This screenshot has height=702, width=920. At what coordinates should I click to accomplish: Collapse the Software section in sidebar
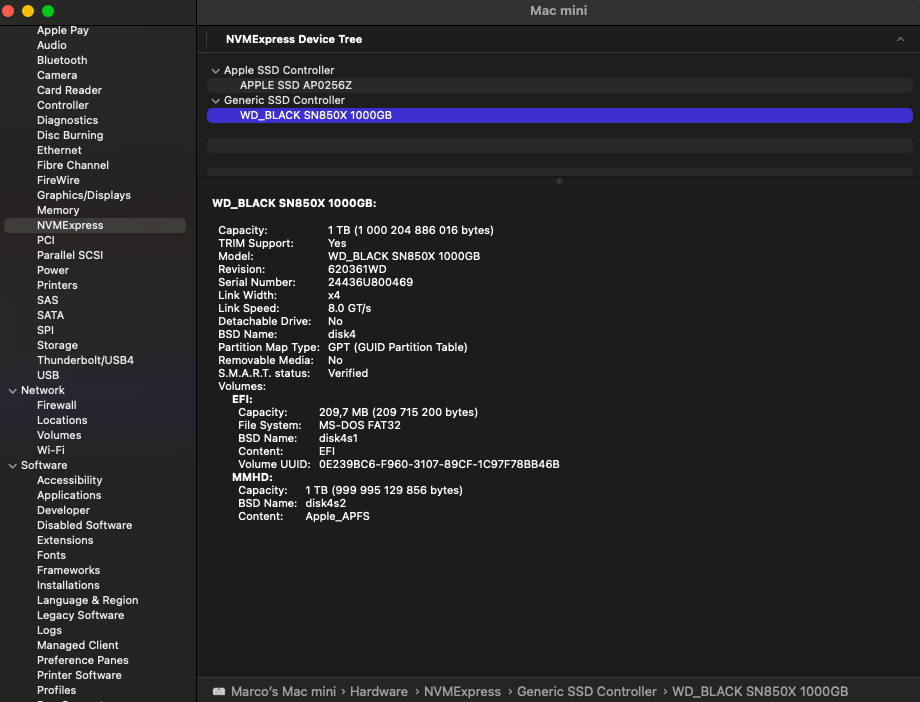pos(12,466)
